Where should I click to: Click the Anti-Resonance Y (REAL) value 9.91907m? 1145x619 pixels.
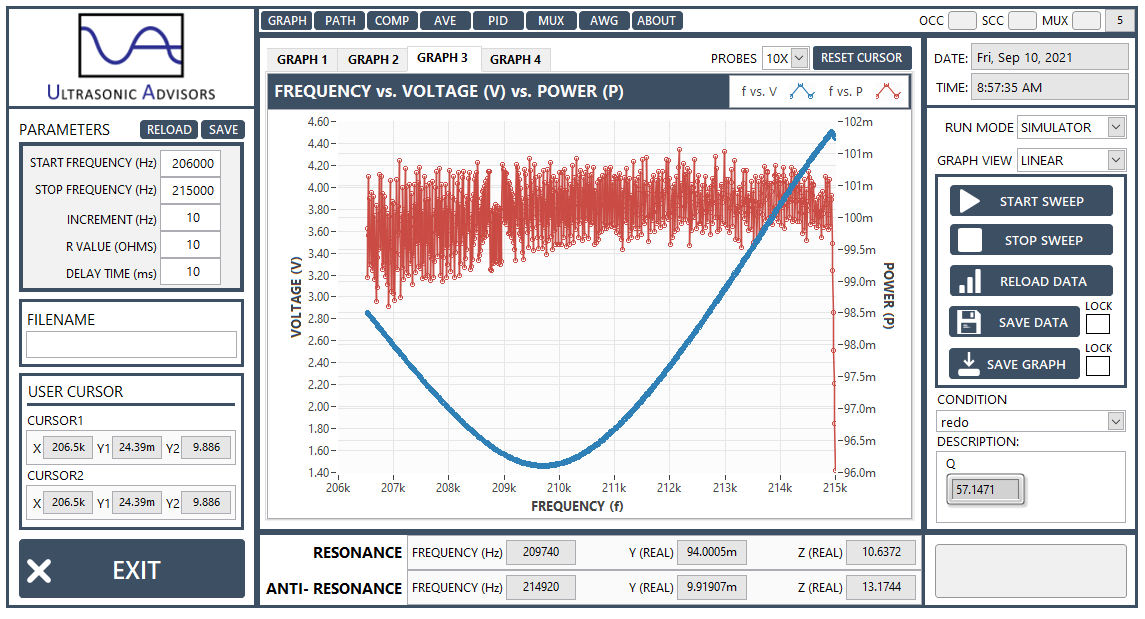pyautogui.click(x=711, y=588)
